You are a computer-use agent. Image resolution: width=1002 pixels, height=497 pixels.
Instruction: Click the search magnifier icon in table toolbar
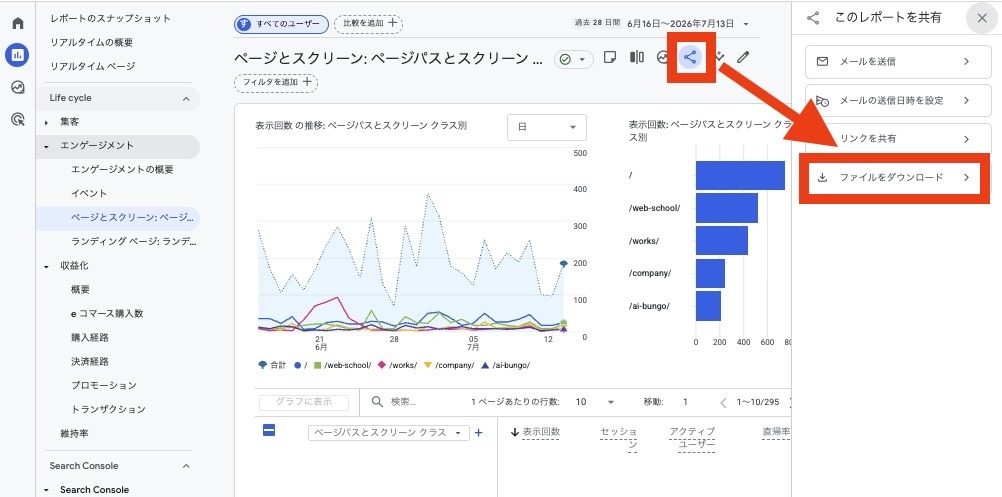tap(378, 402)
